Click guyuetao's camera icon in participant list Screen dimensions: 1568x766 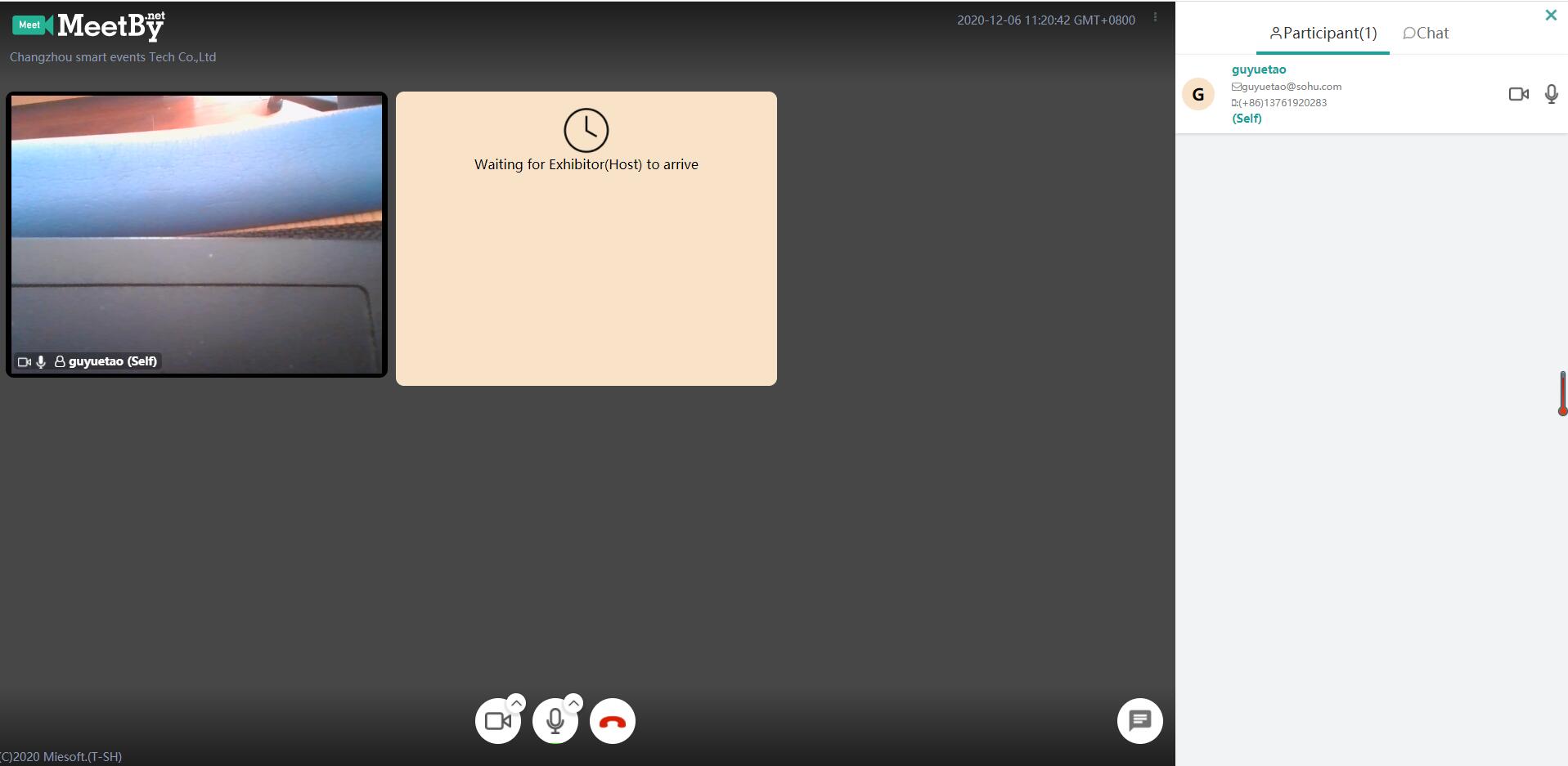1518,94
